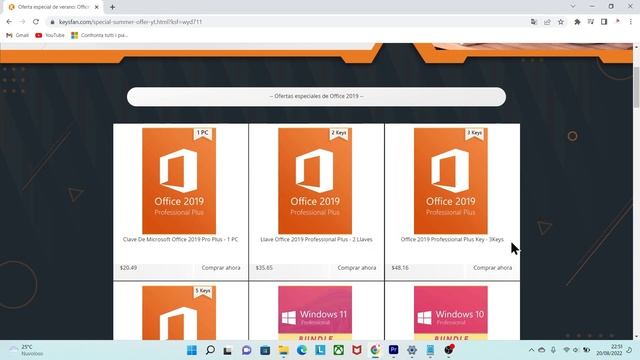Click the $20.49 price

[129, 268]
